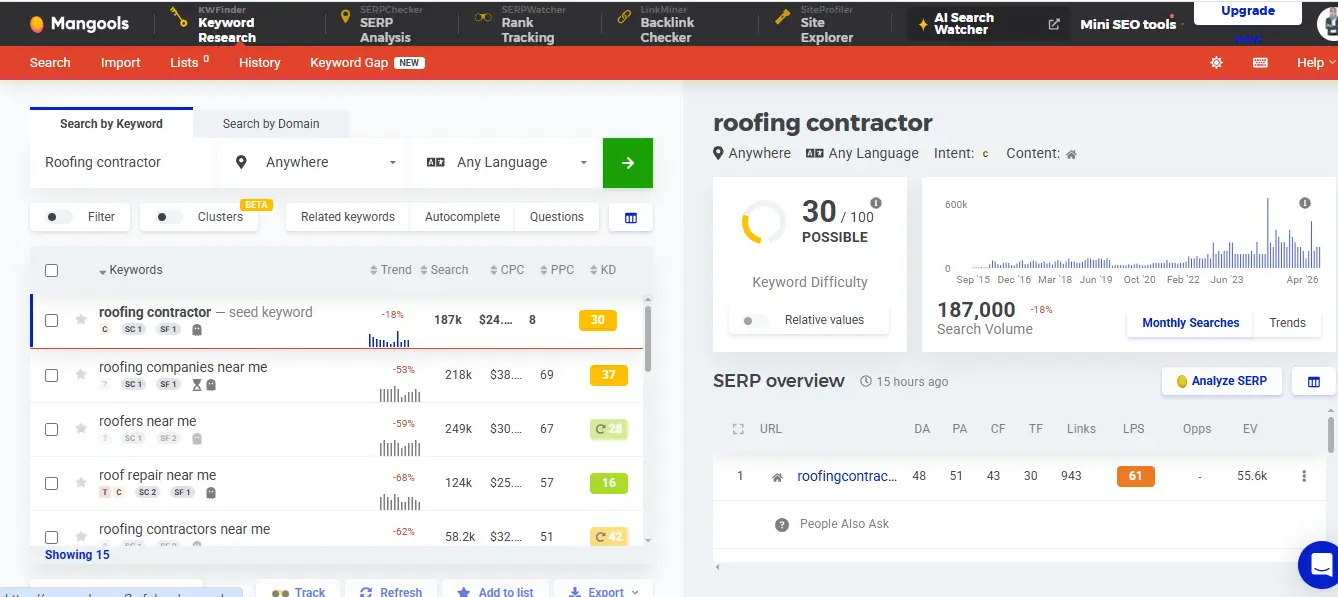
Task: Check the roof repair near me checkbox
Action: click(52, 483)
